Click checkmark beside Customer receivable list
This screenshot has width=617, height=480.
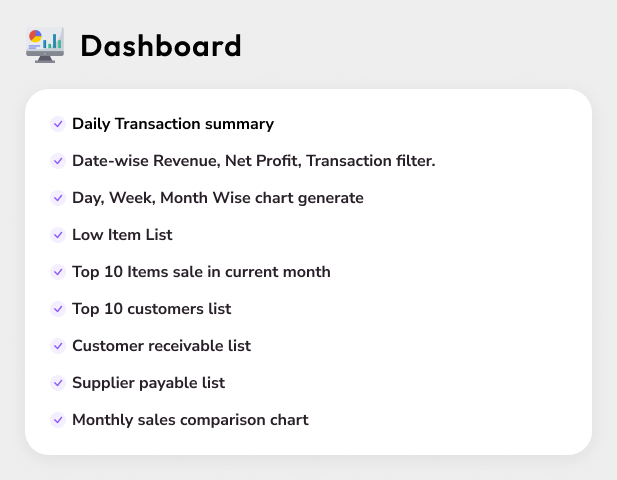pos(58,346)
